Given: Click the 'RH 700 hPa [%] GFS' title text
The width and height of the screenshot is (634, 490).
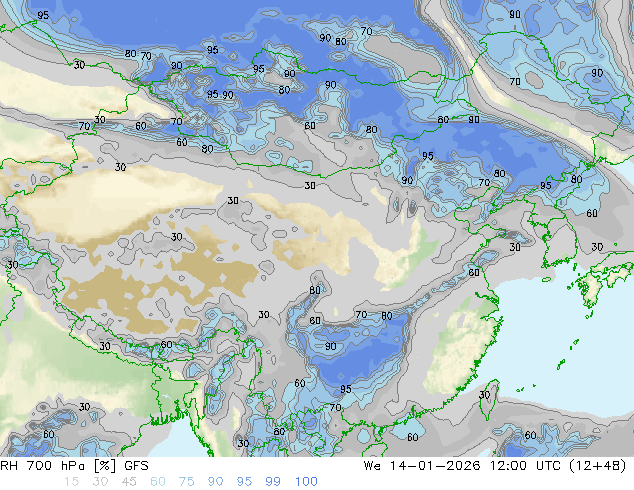Looking at the screenshot, I should coord(74,466).
